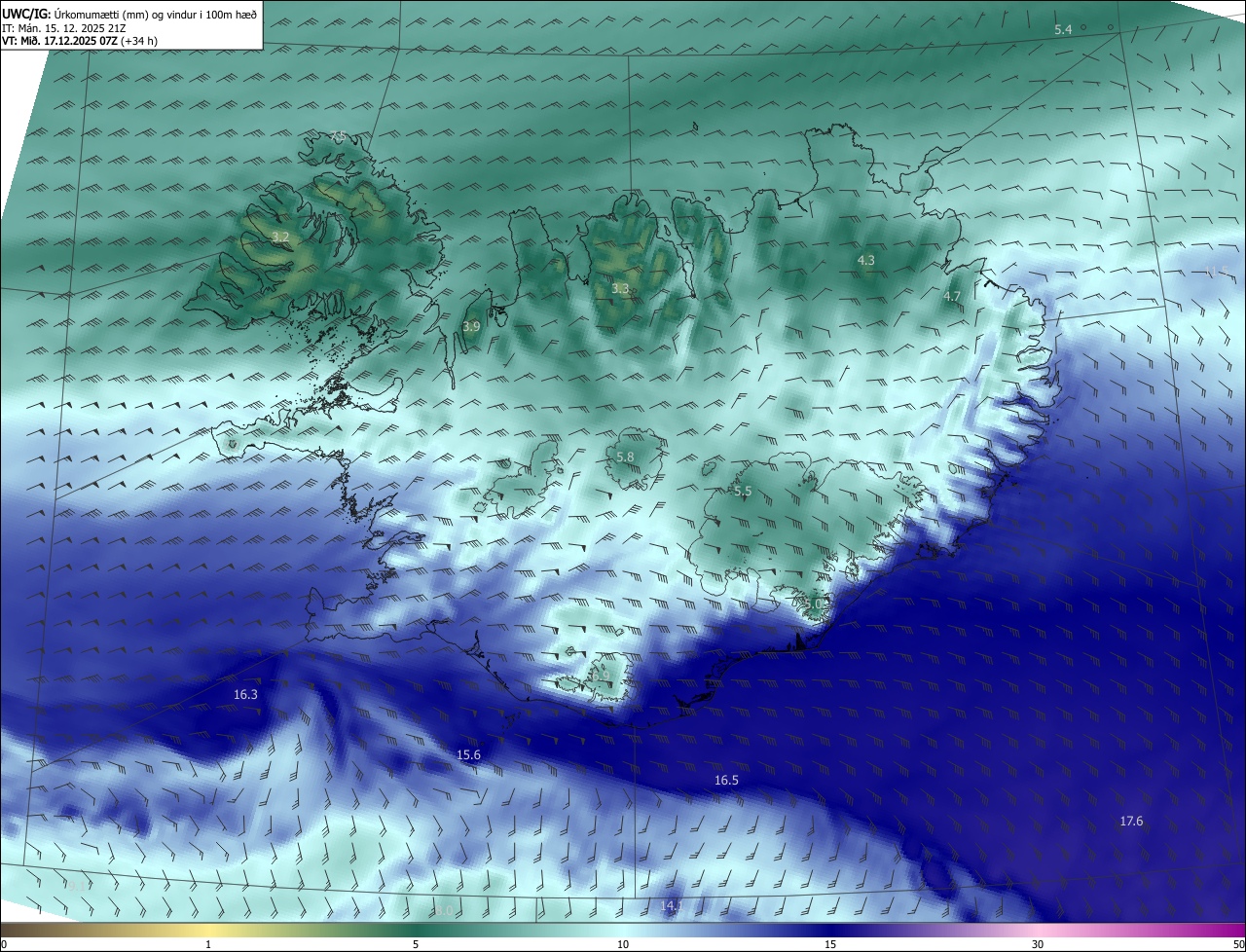Click the 5.8 value label on the map
This screenshot has height=952, width=1246.
[625, 457]
